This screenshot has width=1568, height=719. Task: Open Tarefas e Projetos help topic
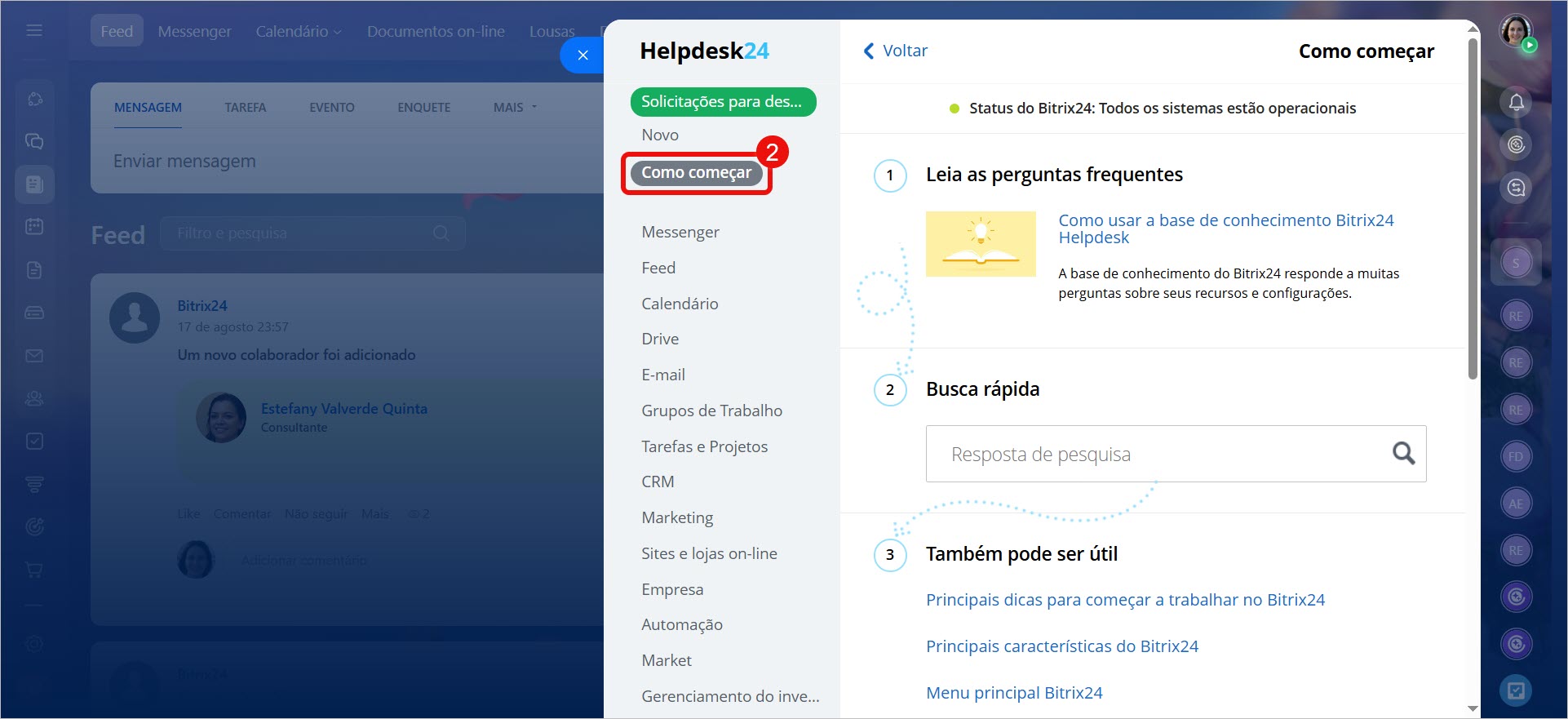(x=705, y=446)
